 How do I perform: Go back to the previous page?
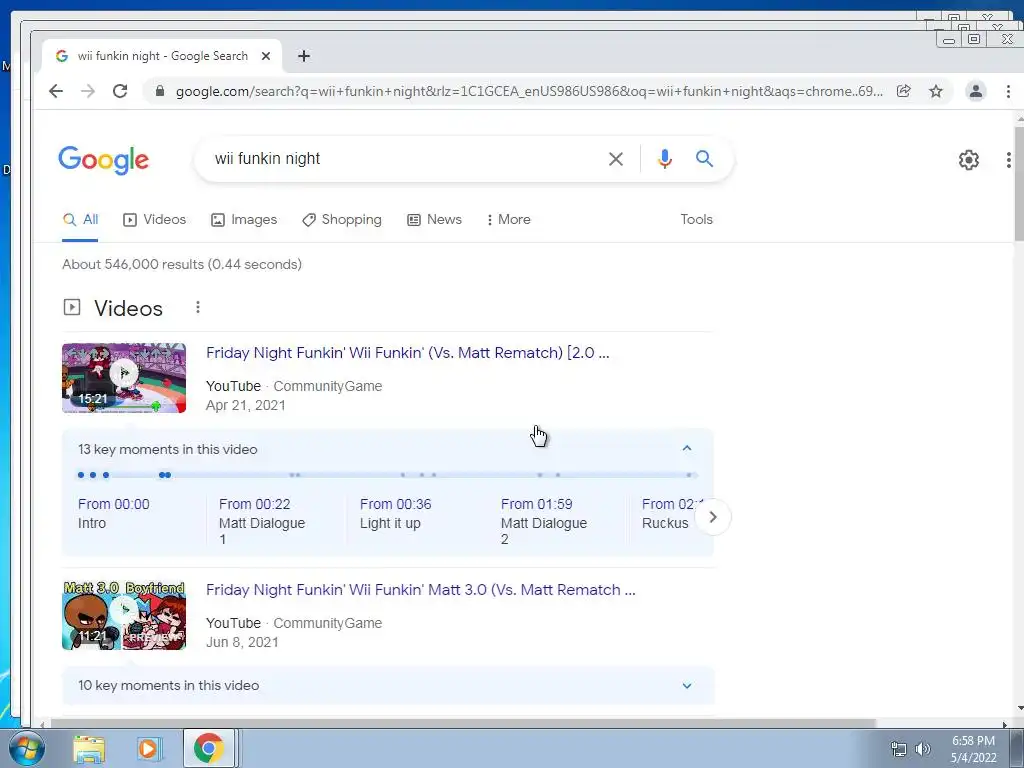point(56,91)
